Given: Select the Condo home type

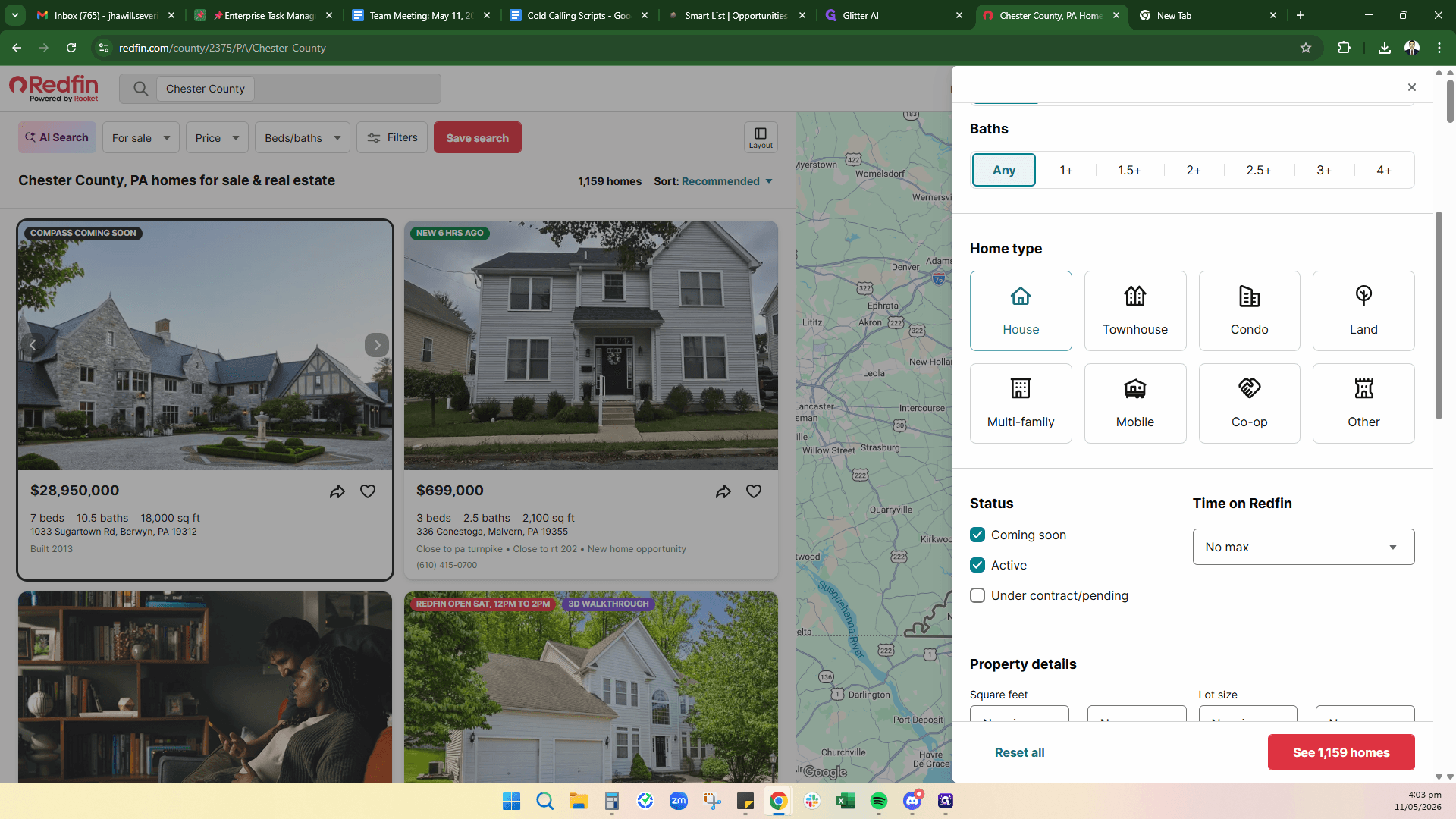Looking at the screenshot, I should [x=1249, y=311].
